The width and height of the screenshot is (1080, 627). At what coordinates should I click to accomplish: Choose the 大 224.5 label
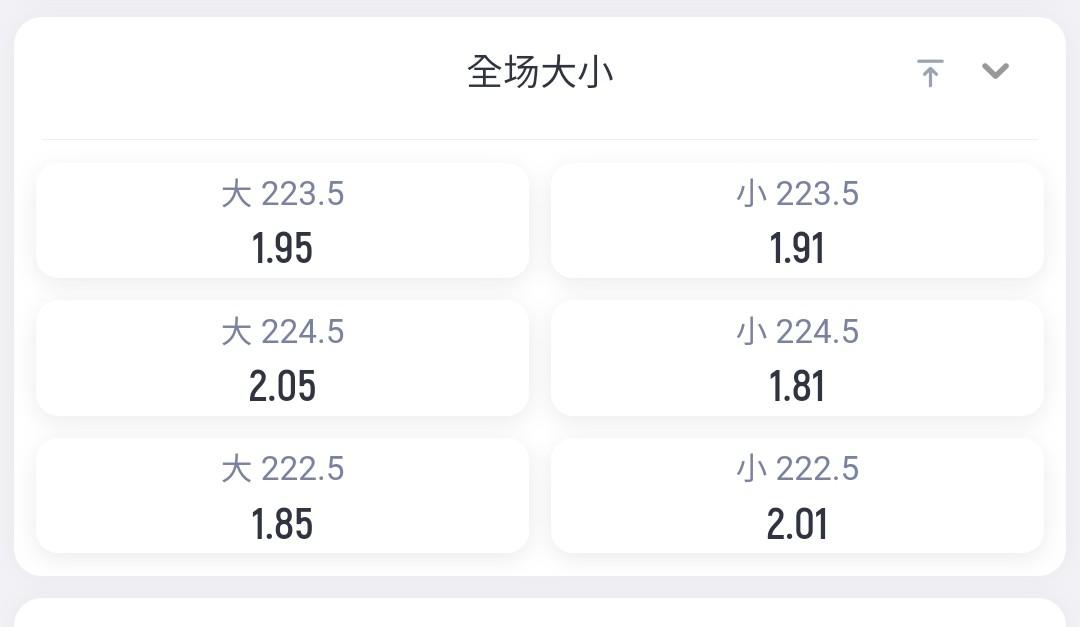(x=282, y=331)
